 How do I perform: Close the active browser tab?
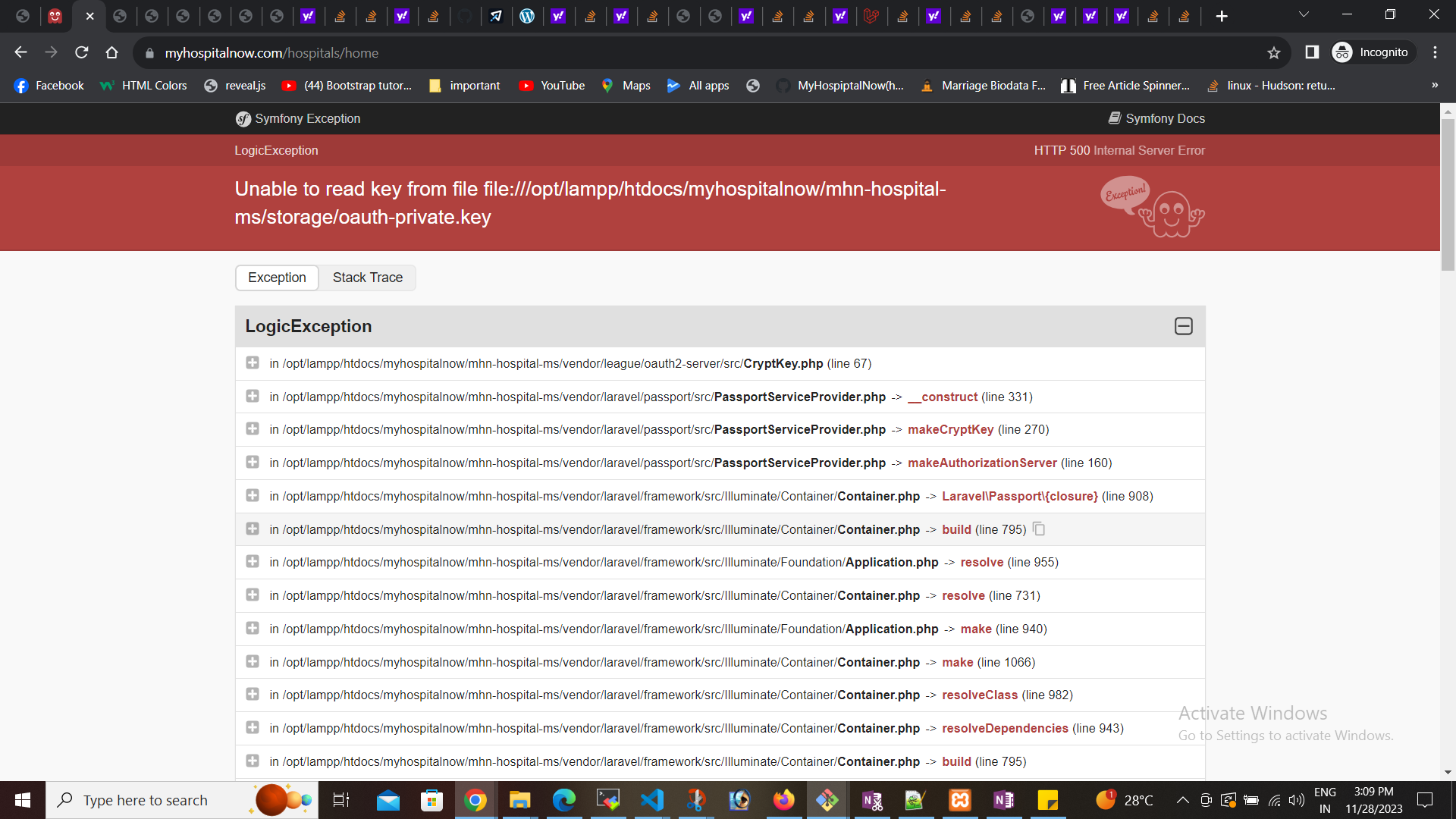point(89,16)
